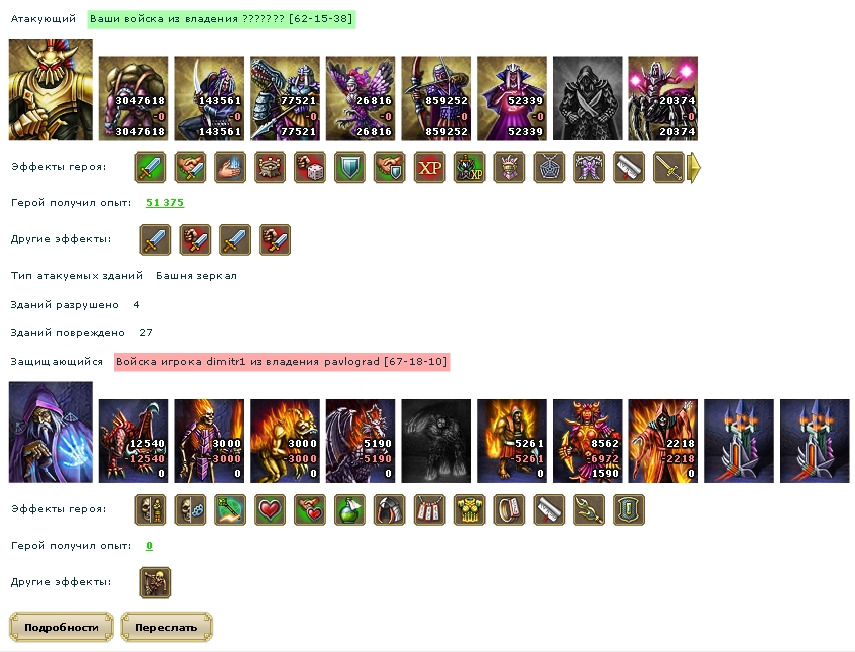This screenshot has height=652, width=855.
Task: Open attacker hero experience link 51 375
Action: [165, 203]
